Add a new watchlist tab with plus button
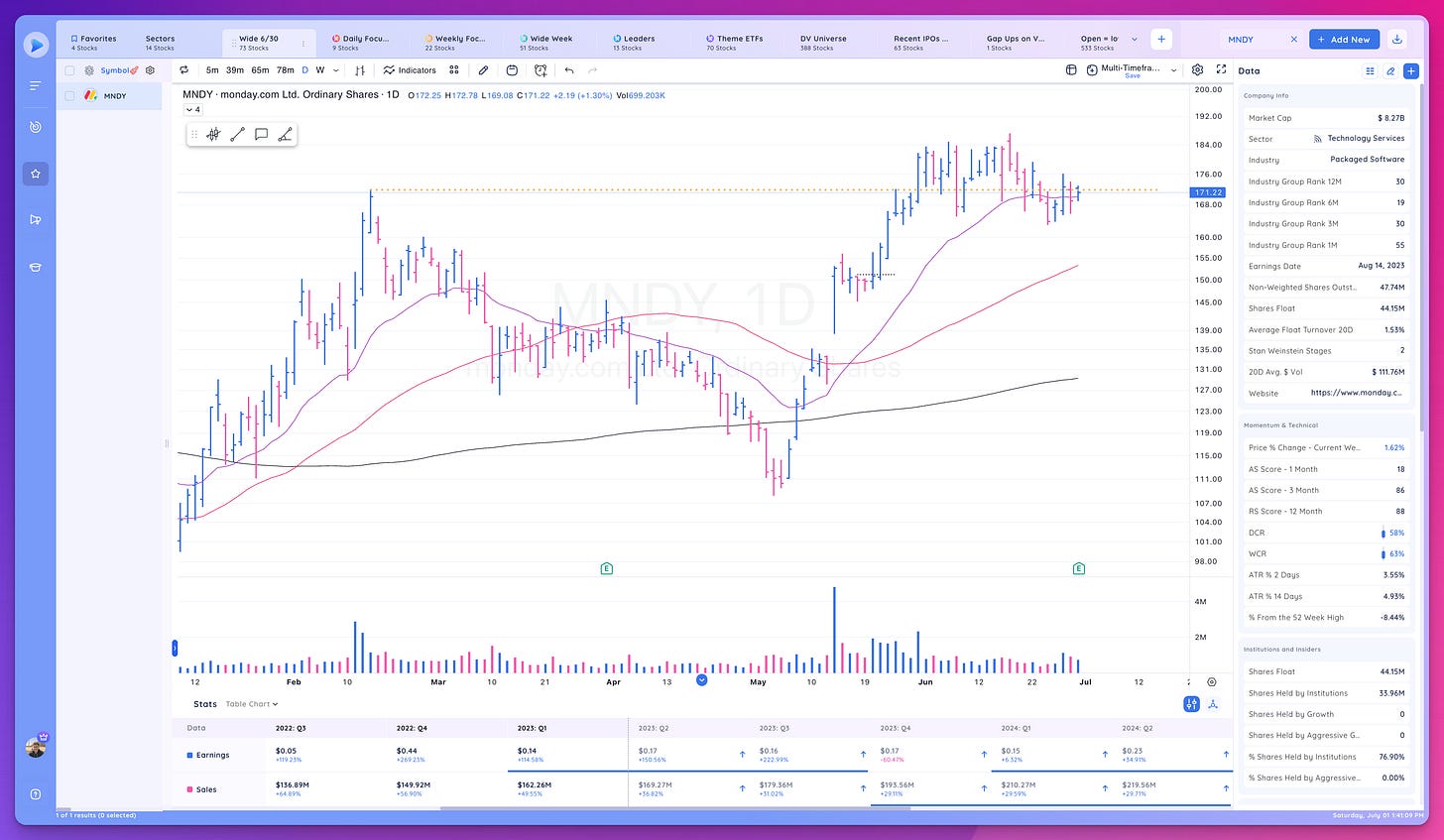The height and width of the screenshot is (840, 1444). 1161,40
